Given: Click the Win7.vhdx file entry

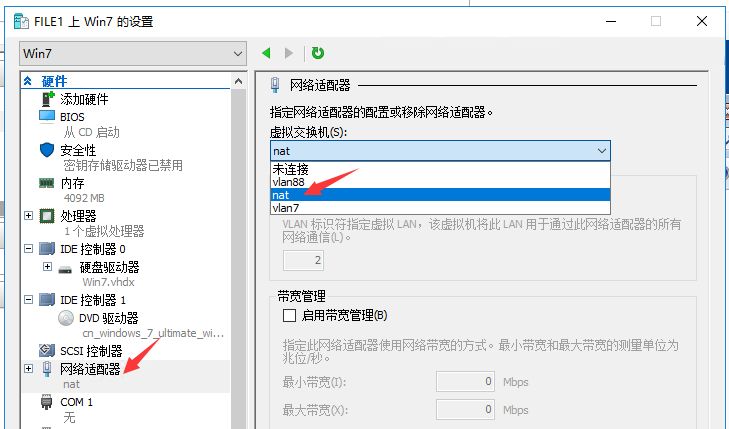Looking at the screenshot, I should [x=108, y=282].
